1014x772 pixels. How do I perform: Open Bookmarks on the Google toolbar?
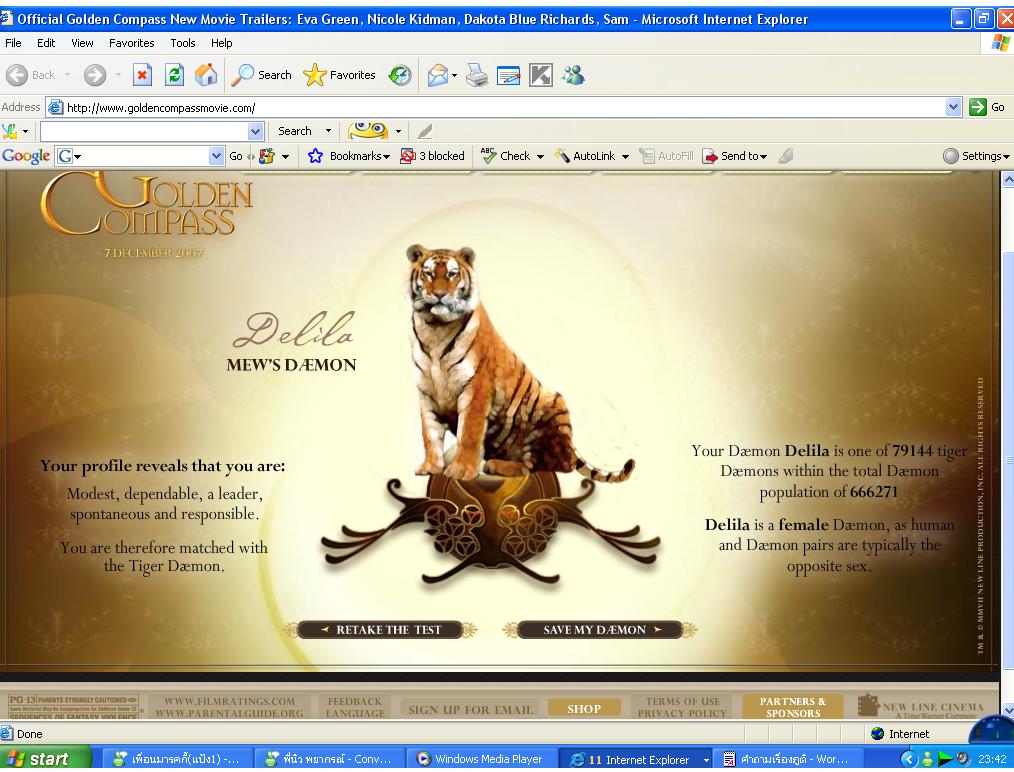tap(349, 156)
